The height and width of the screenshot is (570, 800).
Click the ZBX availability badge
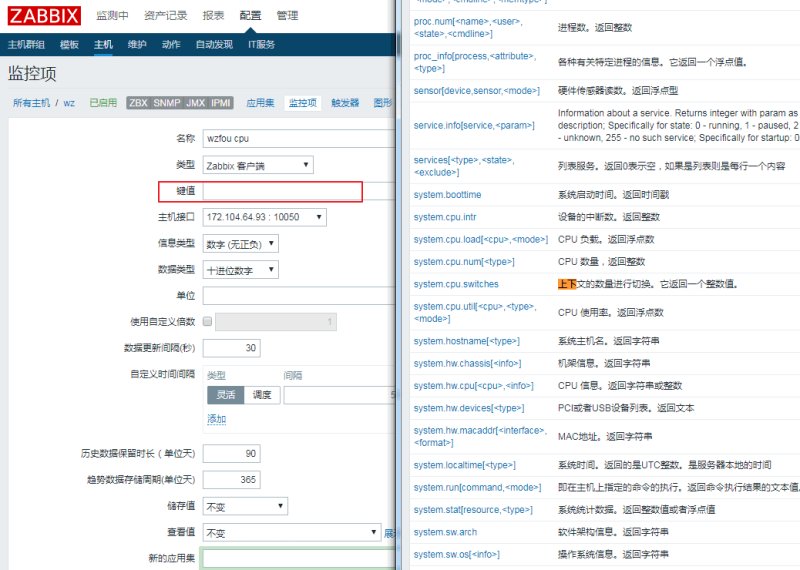coord(138,103)
